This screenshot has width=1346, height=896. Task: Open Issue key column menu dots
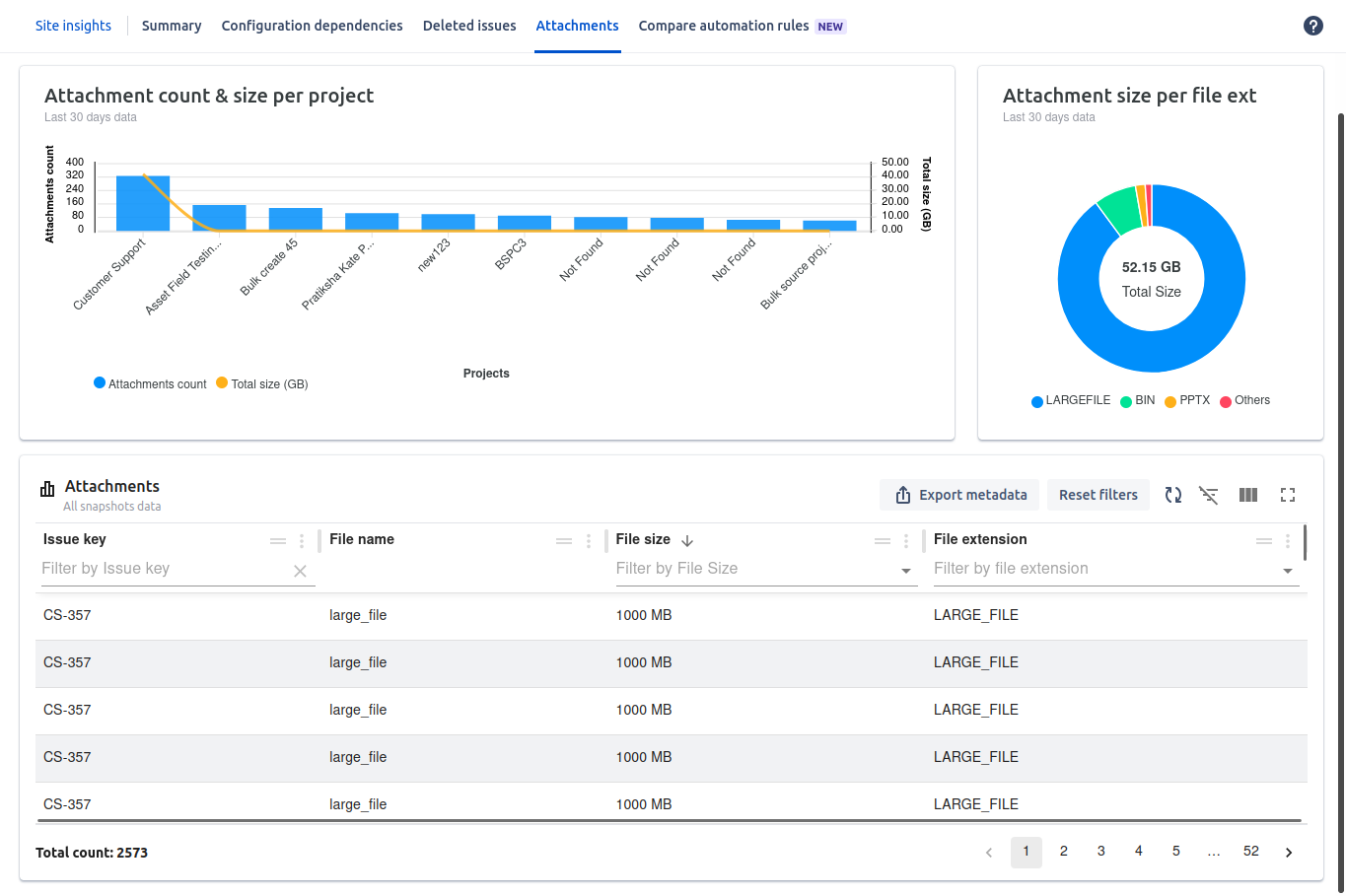pyautogui.click(x=302, y=540)
